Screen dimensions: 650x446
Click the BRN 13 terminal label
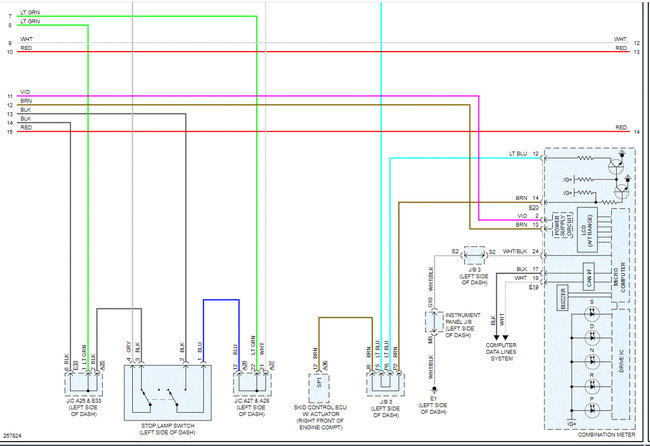(527, 225)
